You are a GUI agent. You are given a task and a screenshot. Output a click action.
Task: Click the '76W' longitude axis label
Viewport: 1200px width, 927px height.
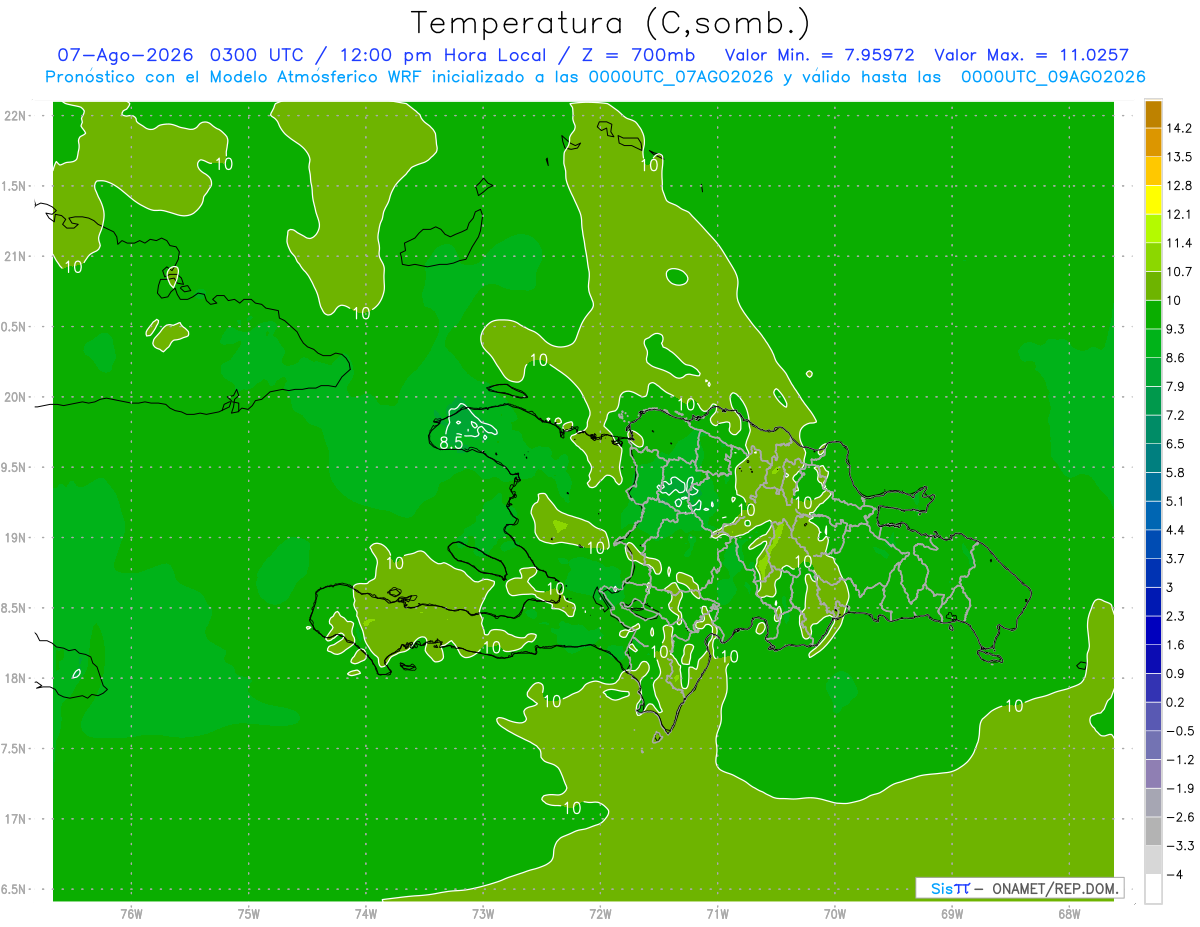click(131, 913)
